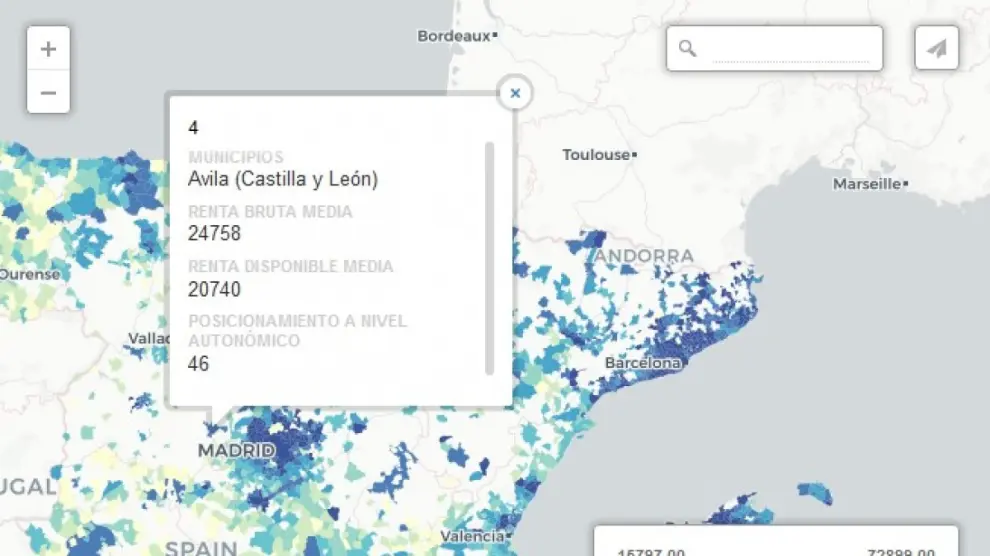Zoom out with the minus button

click(x=48, y=93)
